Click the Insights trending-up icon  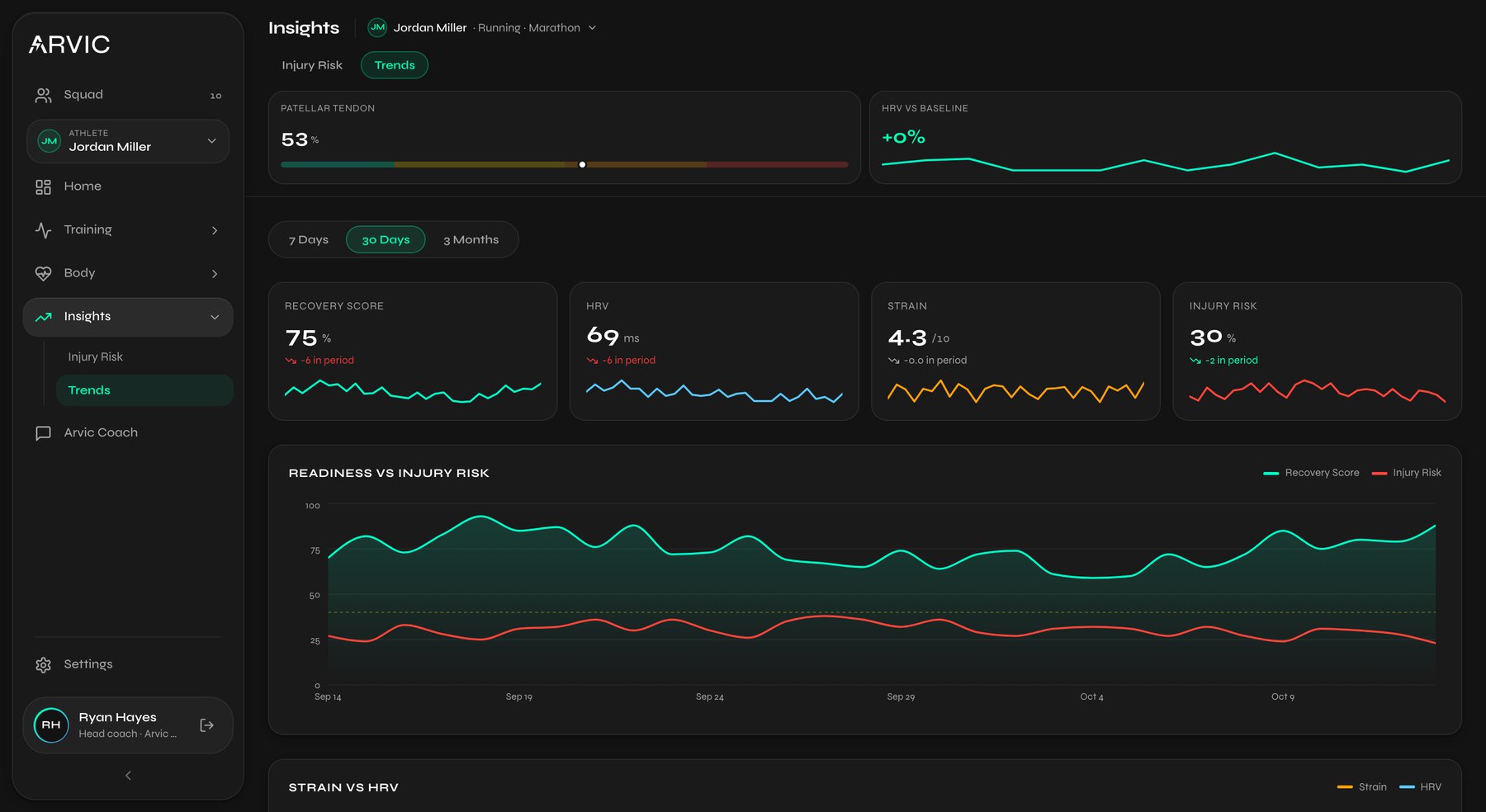43,317
